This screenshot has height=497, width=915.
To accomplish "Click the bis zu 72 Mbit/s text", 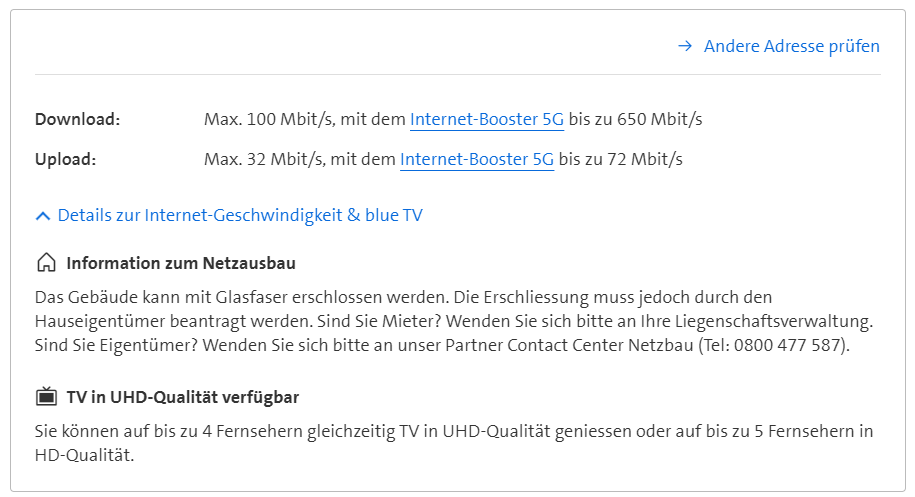I will (621, 159).
